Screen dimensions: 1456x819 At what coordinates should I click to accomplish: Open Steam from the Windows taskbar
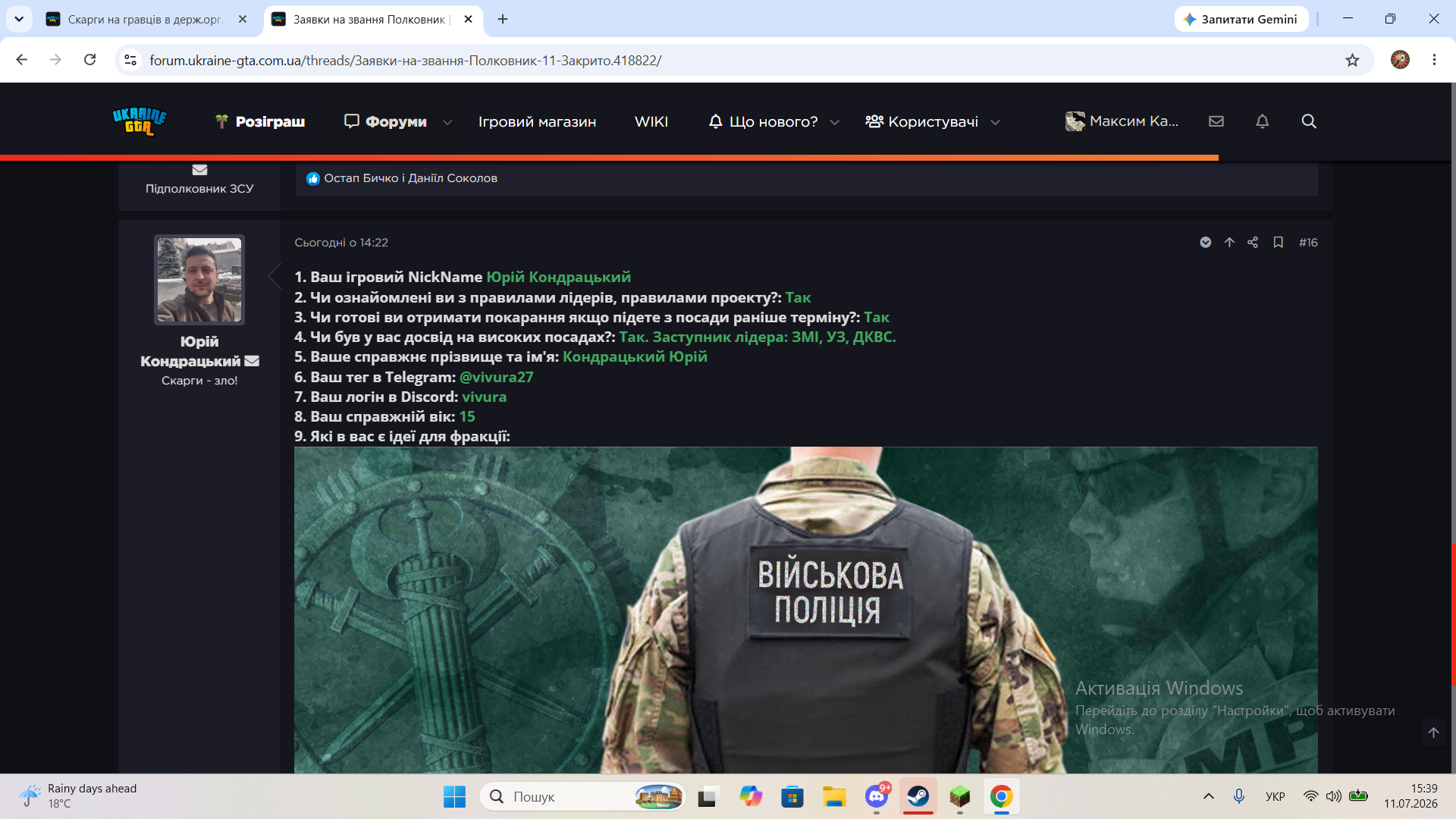pos(918,796)
